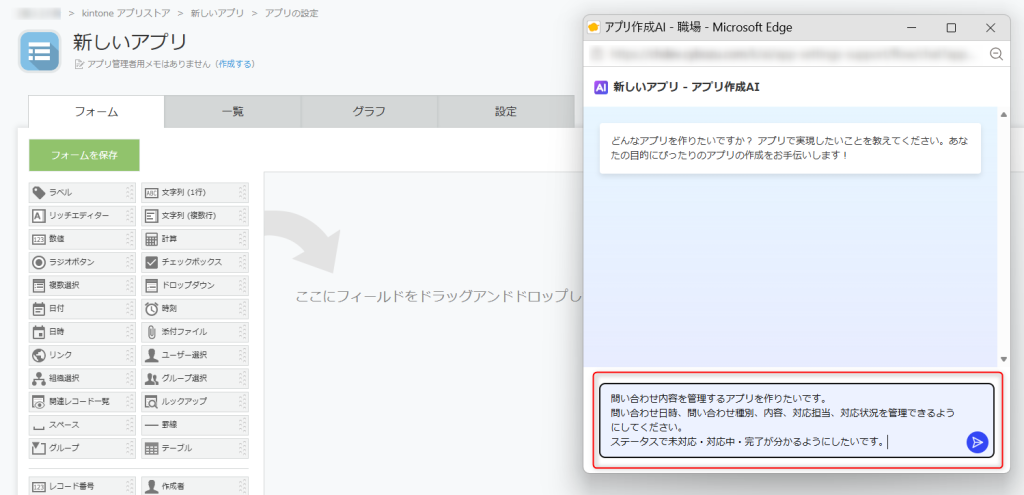Screen dimensions: 1024x495
Task: Open the グラフ tab
Action: [369, 112]
